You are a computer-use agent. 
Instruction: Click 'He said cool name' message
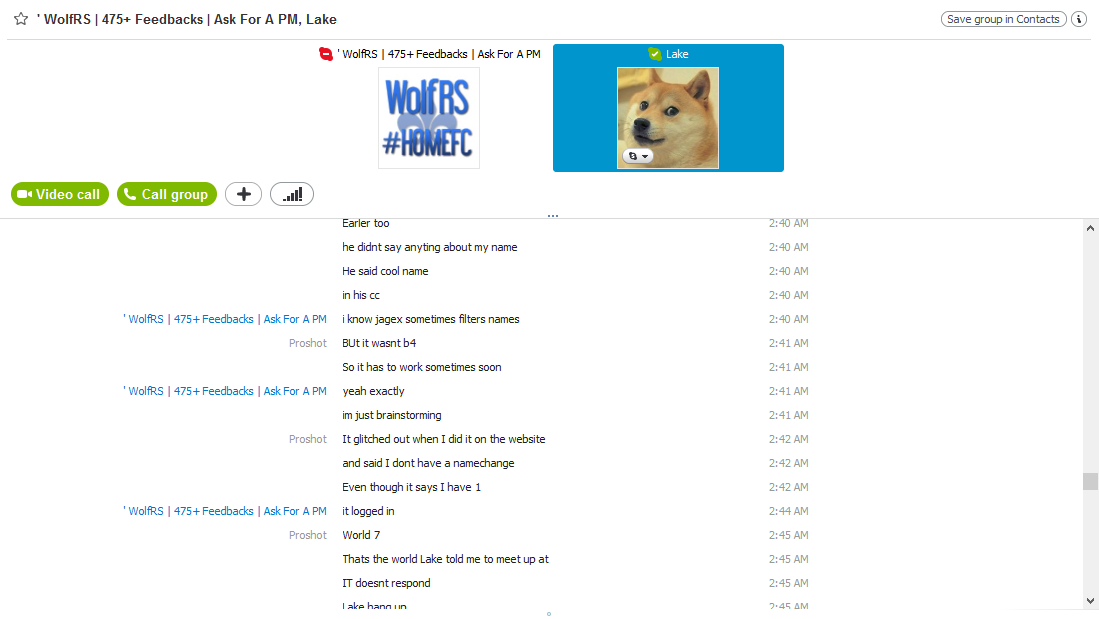385,271
